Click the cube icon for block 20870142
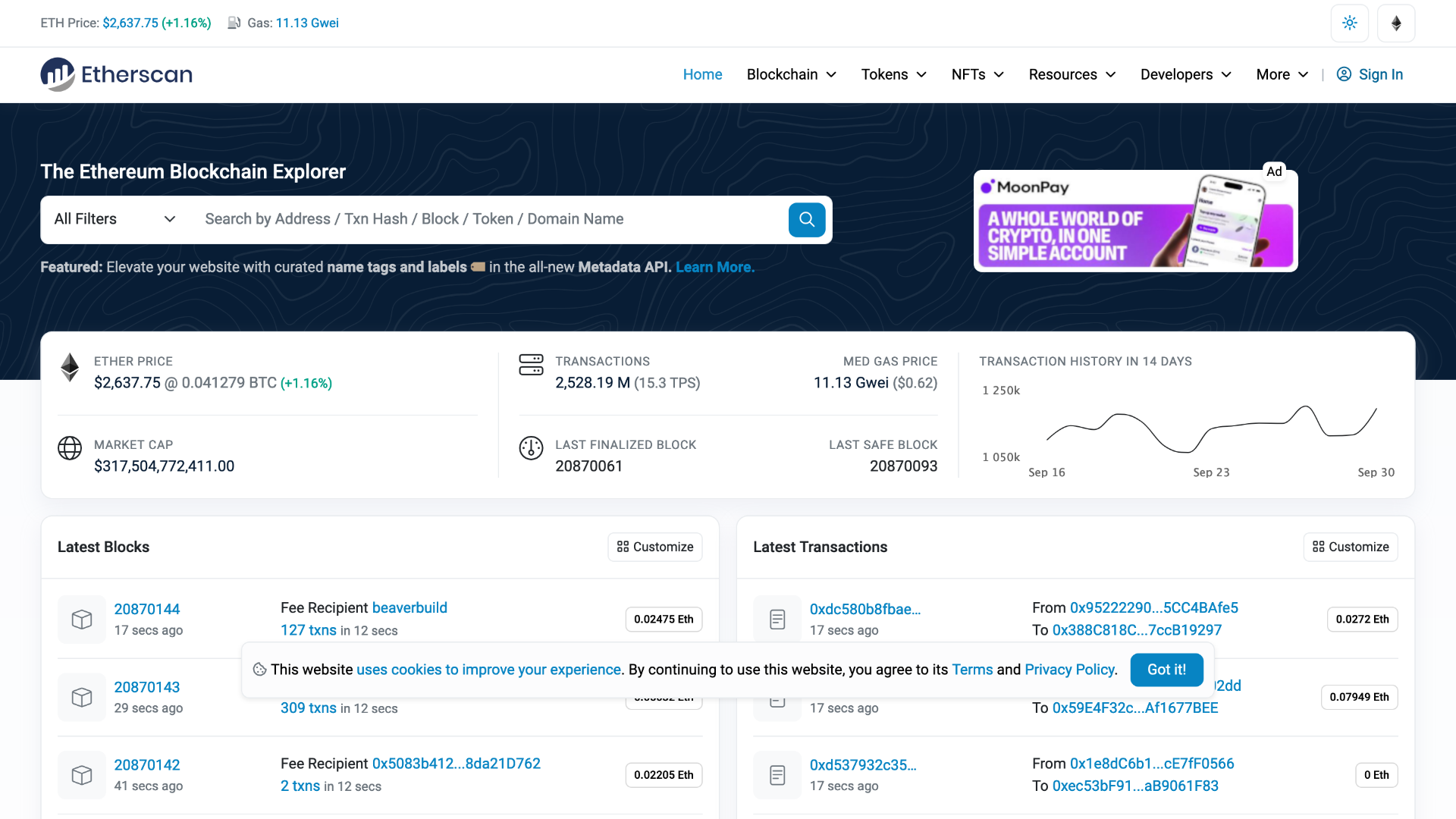The height and width of the screenshot is (819, 1456). coord(82,775)
